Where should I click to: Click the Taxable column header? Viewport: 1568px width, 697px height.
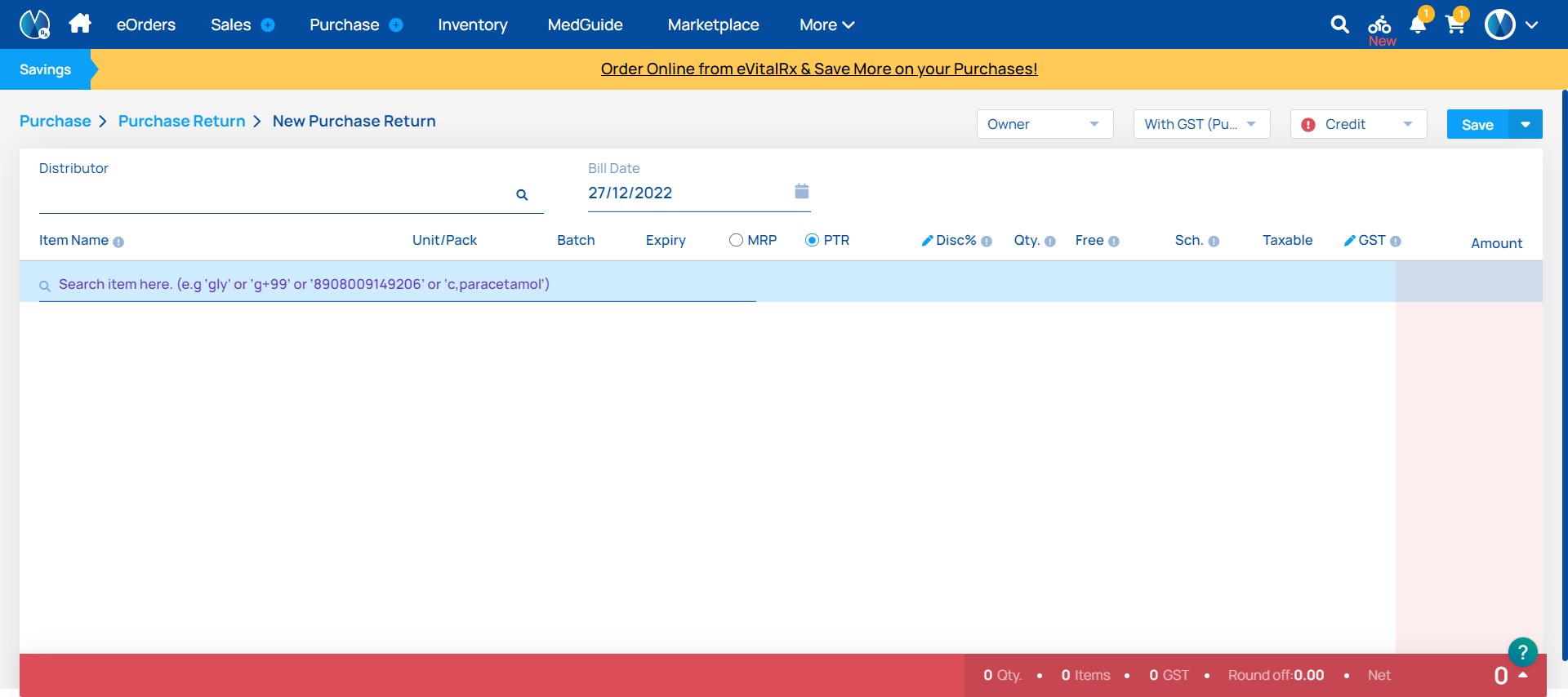coord(1287,240)
